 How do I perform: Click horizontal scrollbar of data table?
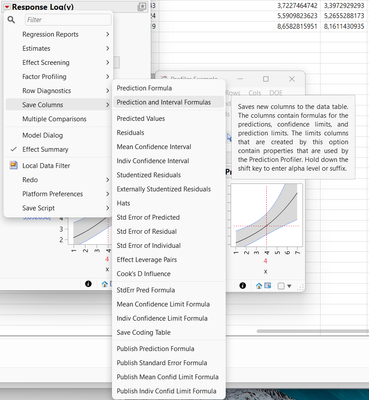312,331
